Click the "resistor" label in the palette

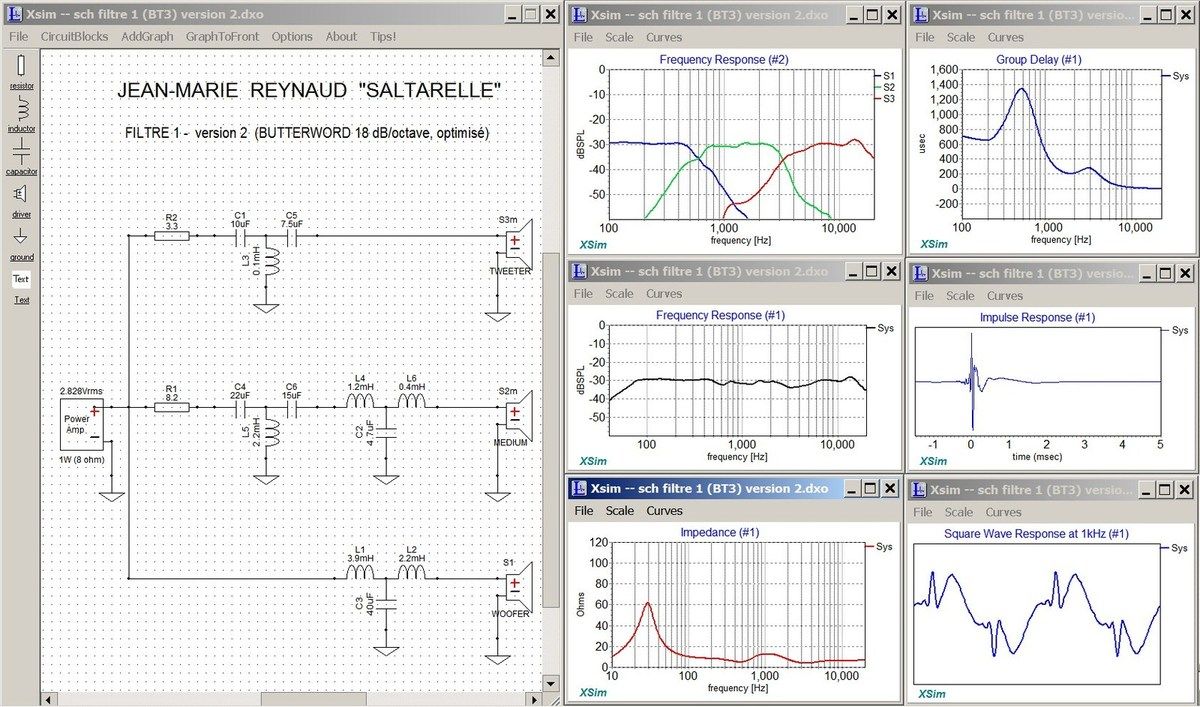tap(21, 86)
